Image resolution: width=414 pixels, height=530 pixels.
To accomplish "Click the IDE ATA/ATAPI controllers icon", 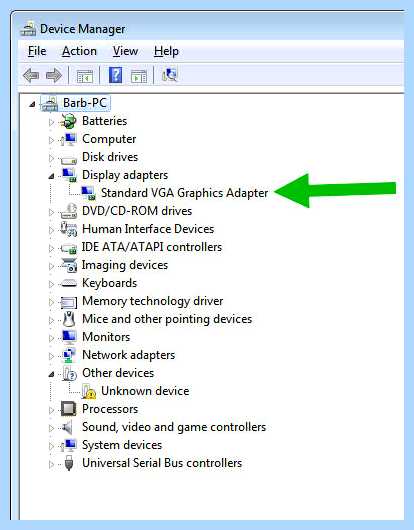I will (x=69, y=248).
